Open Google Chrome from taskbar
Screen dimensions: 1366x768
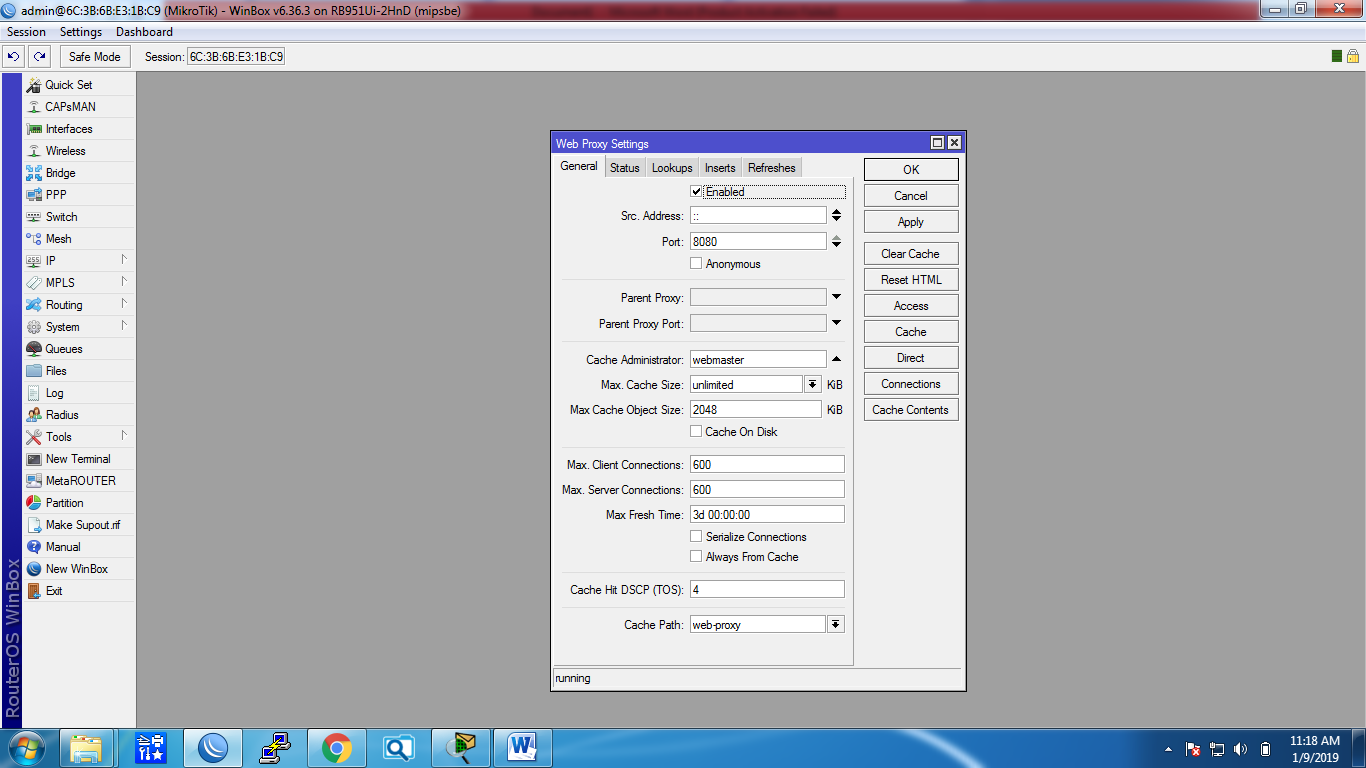click(x=337, y=748)
